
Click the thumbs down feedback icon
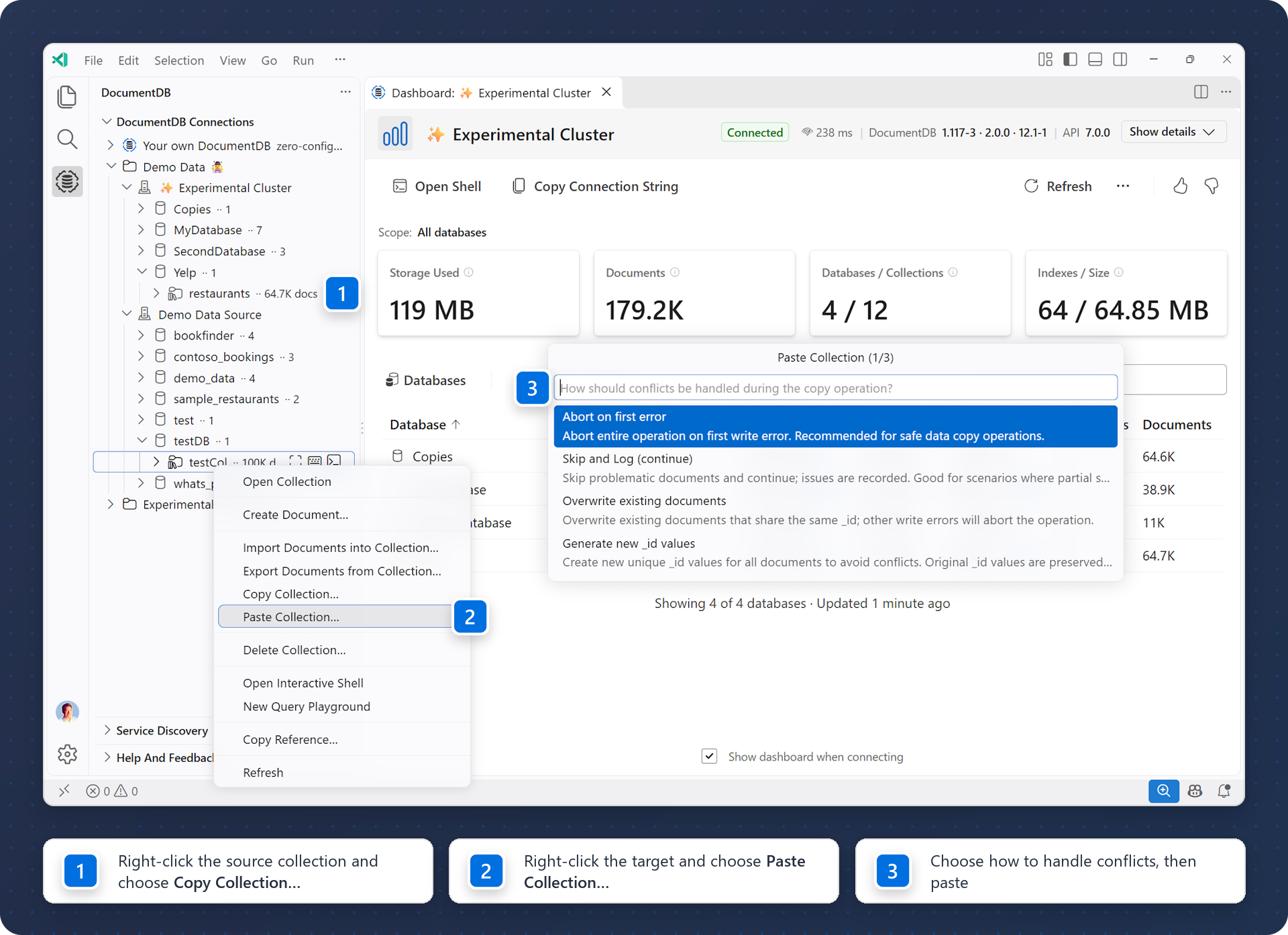1212,186
